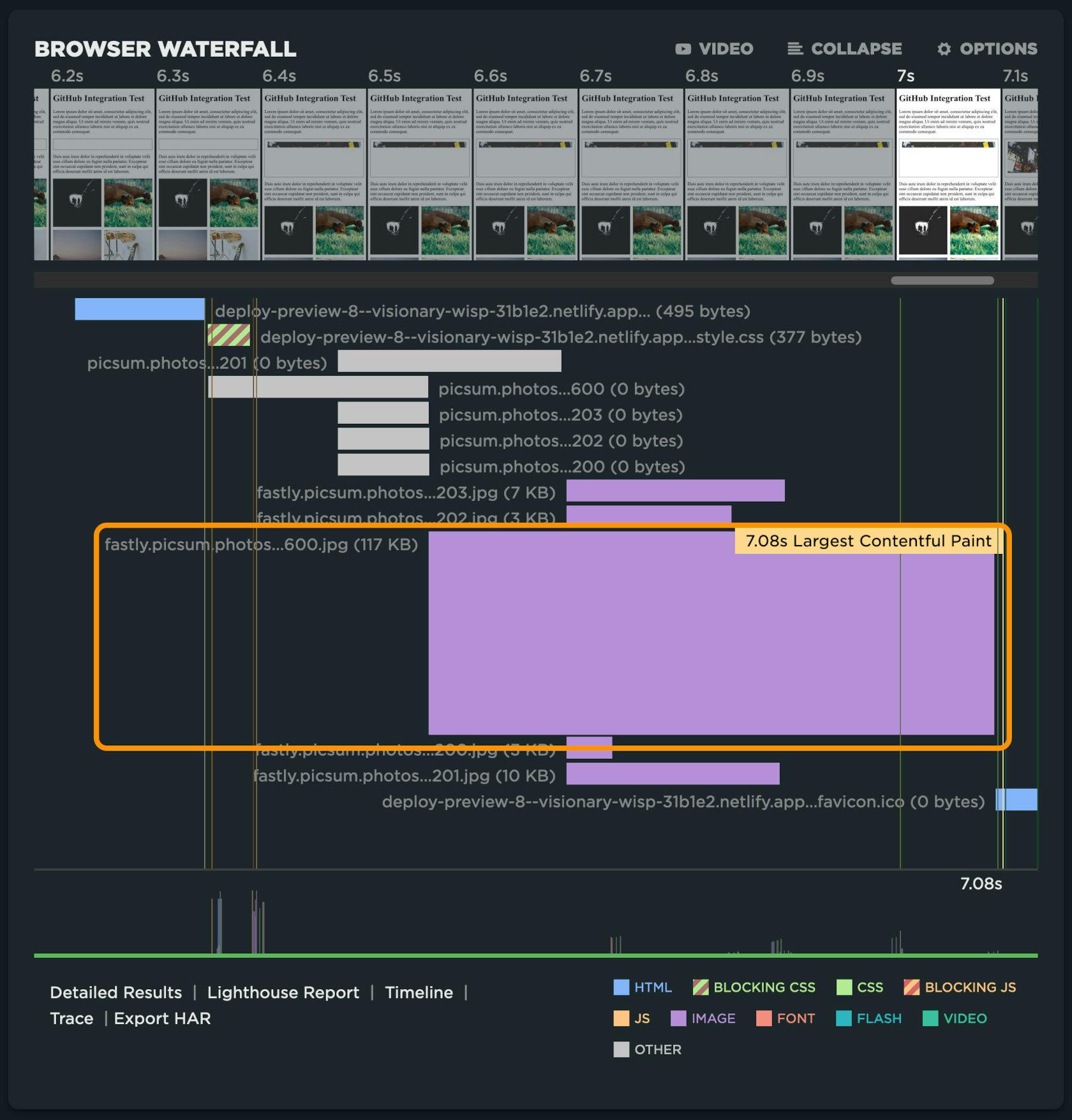
Task: Click the Blocking JS striped legend icon
Action: point(912,987)
